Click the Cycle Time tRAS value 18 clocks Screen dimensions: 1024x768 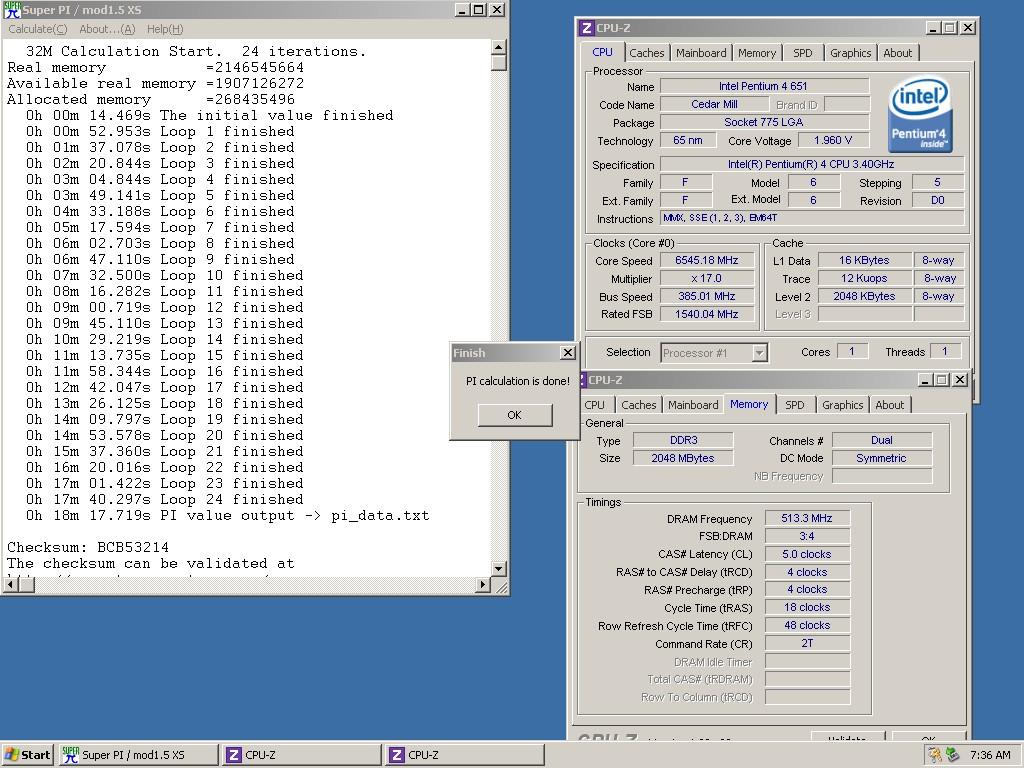point(807,607)
